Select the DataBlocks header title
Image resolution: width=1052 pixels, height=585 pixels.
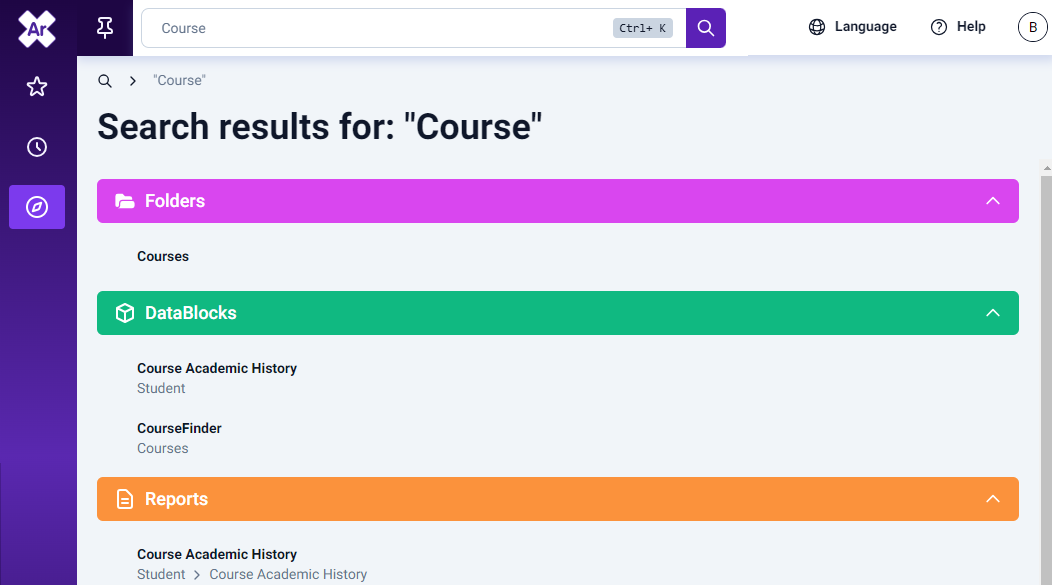click(x=191, y=313)
